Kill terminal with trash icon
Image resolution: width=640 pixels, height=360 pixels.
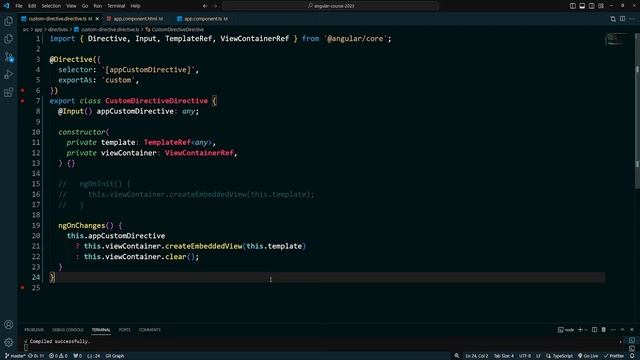(x=604, y=330)
